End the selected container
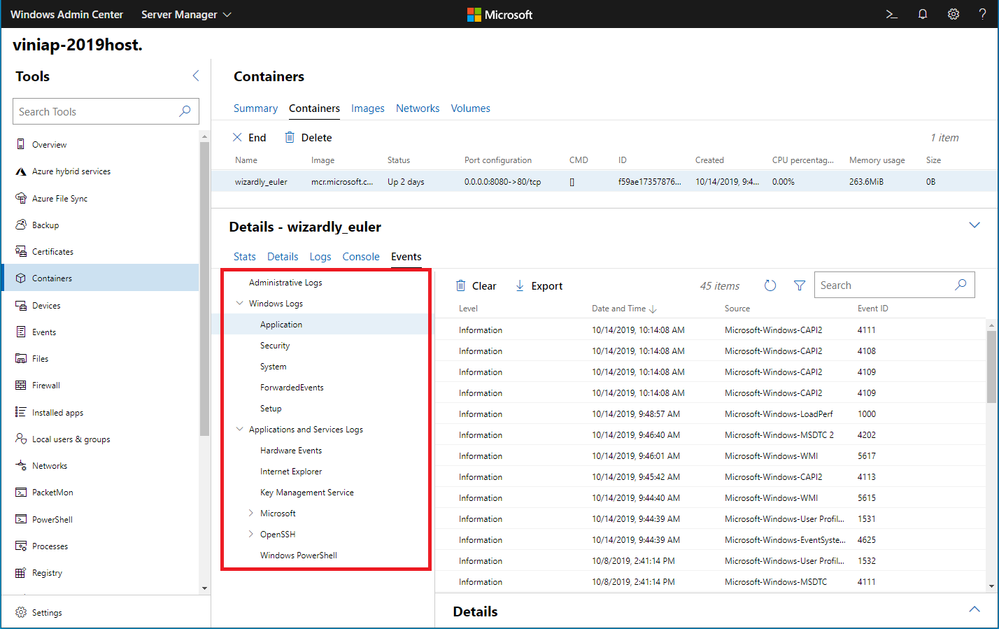The width and height of the screenshot is (999, 629). click(x=249, y=138)
